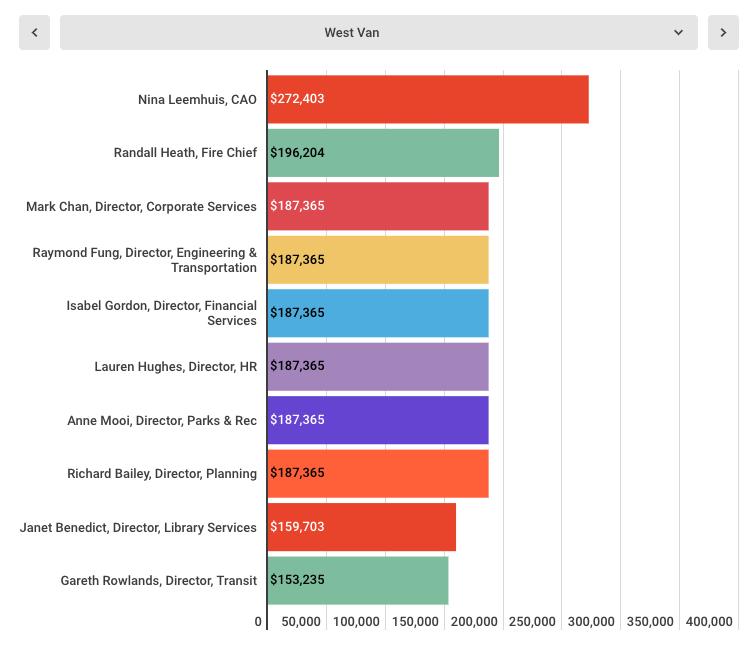
Task: Click the Nina Leemhuis, CAO label
Action: (197, 100)
